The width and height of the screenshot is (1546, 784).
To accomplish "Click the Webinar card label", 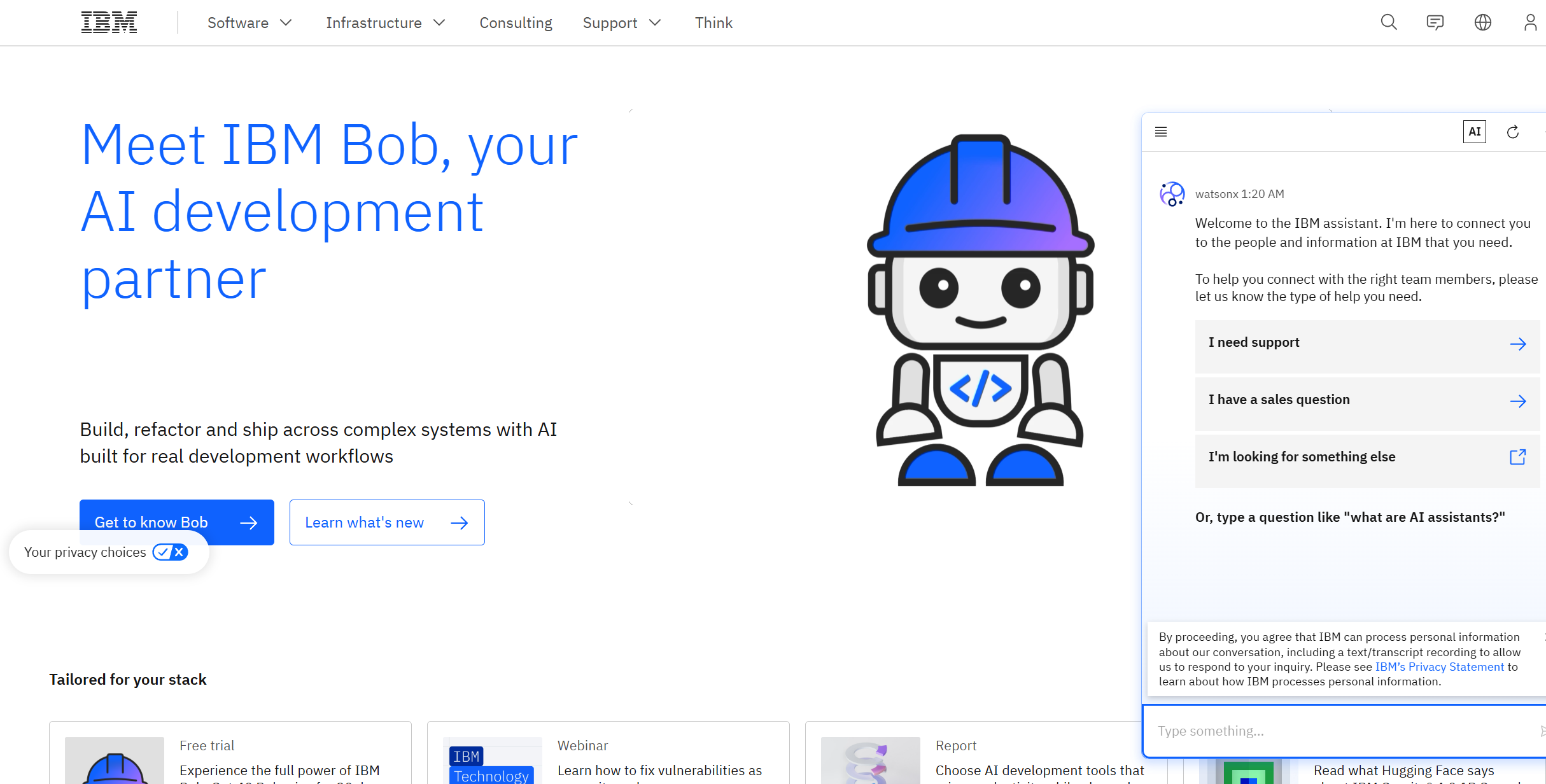I will click(x=582, y=746).
